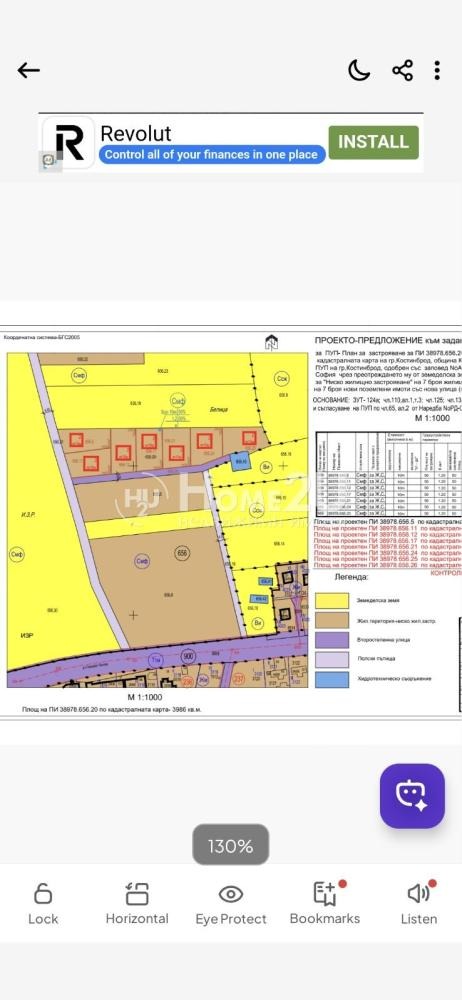This screenshot has width=462, height=1000.
Task: Open the AI assistant chat button
Action: pyautogui.click(x=412, y=796)
